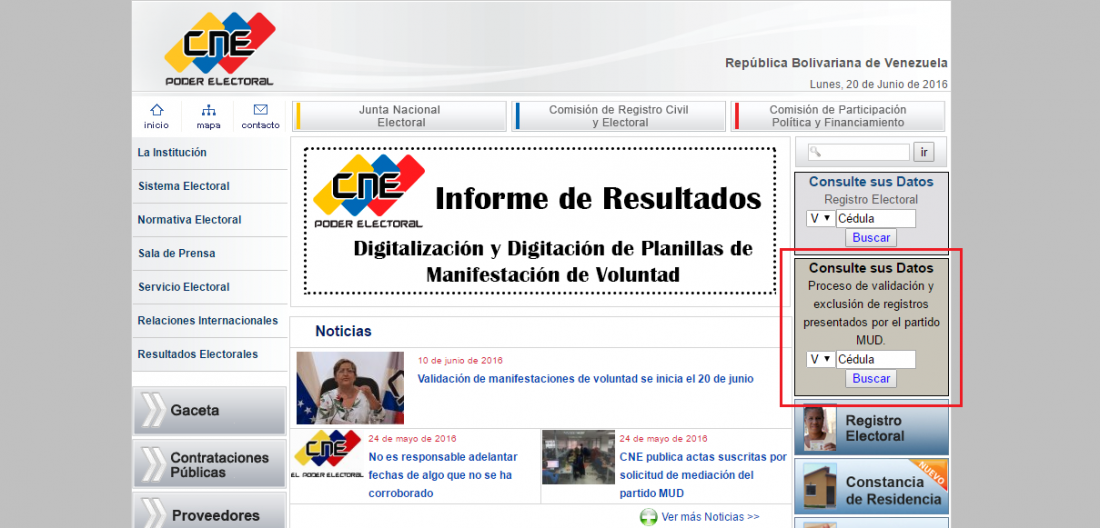Click Ver más Noticias link
This screenshot has height=528, width=1100.
click(x=710, y=517)
